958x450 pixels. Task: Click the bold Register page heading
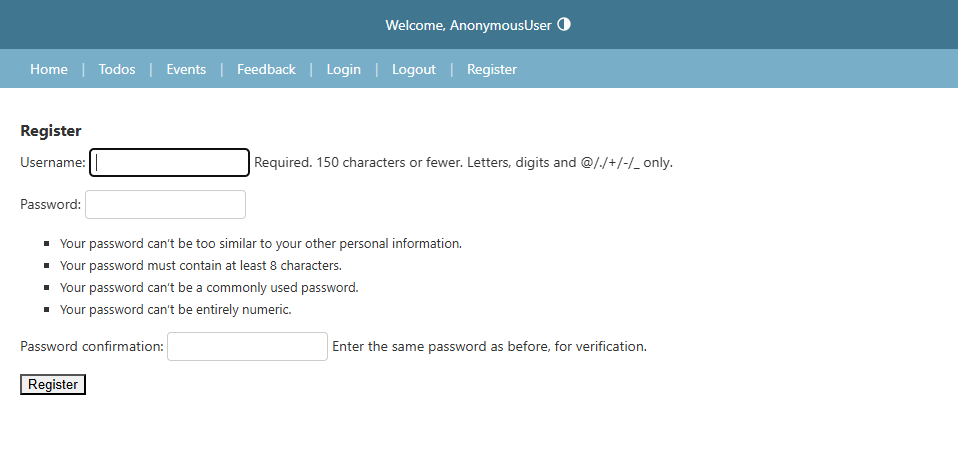[51, 131]
